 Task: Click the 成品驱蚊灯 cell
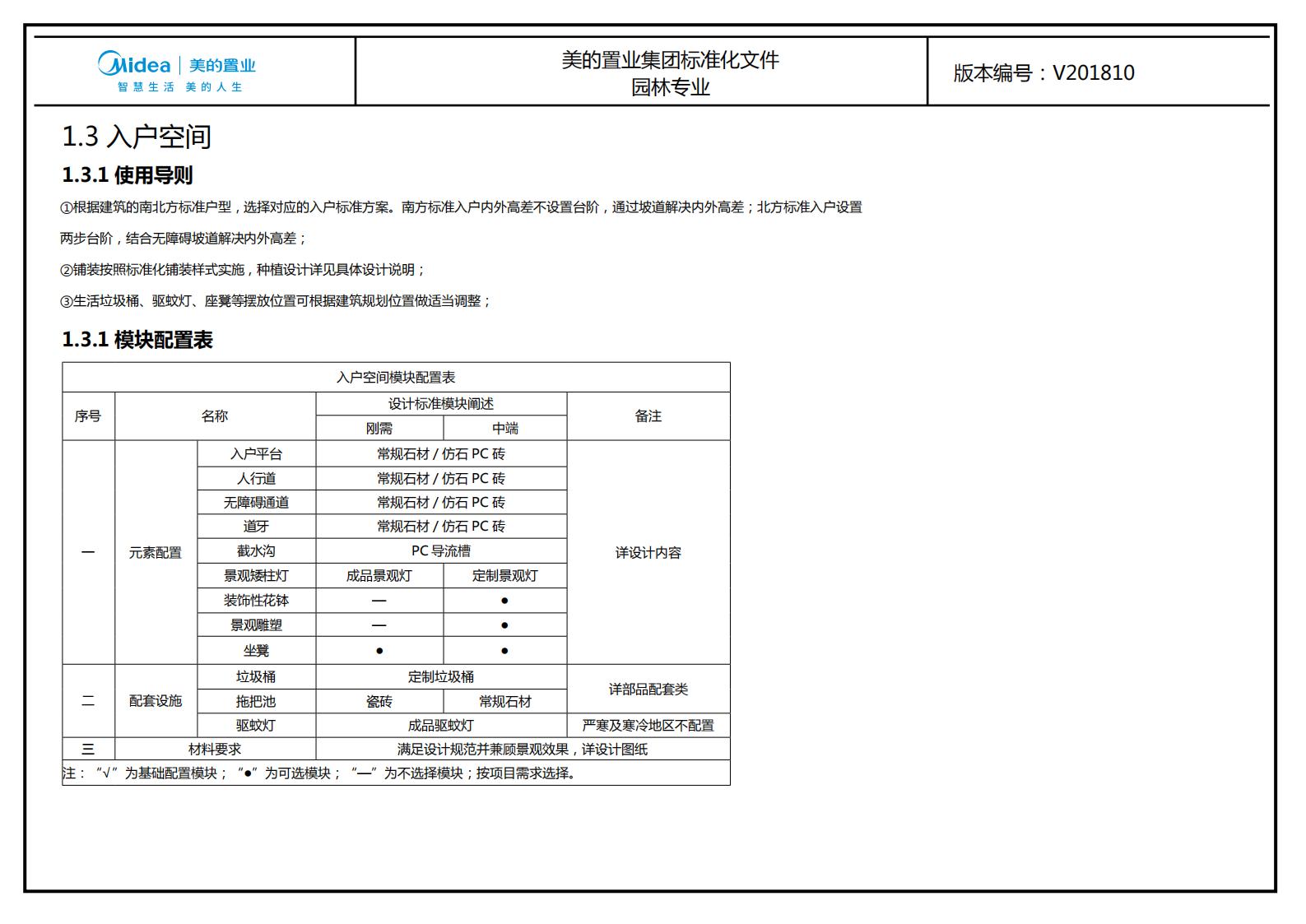(x=441, y=726)
